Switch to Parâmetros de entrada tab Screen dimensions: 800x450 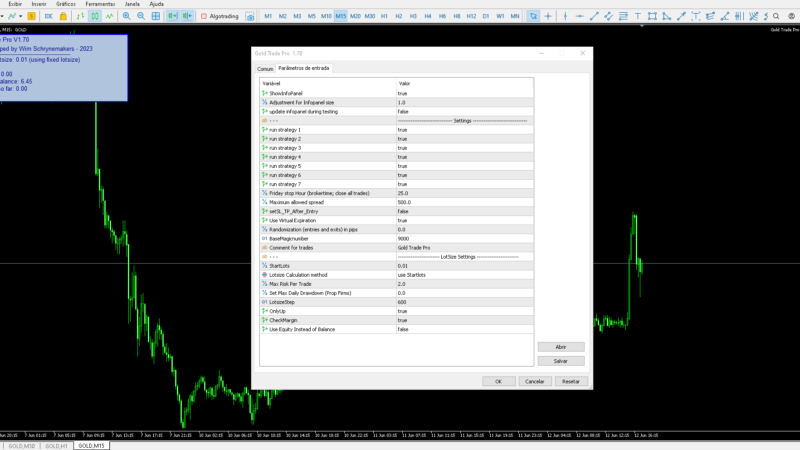pos(304,68)
